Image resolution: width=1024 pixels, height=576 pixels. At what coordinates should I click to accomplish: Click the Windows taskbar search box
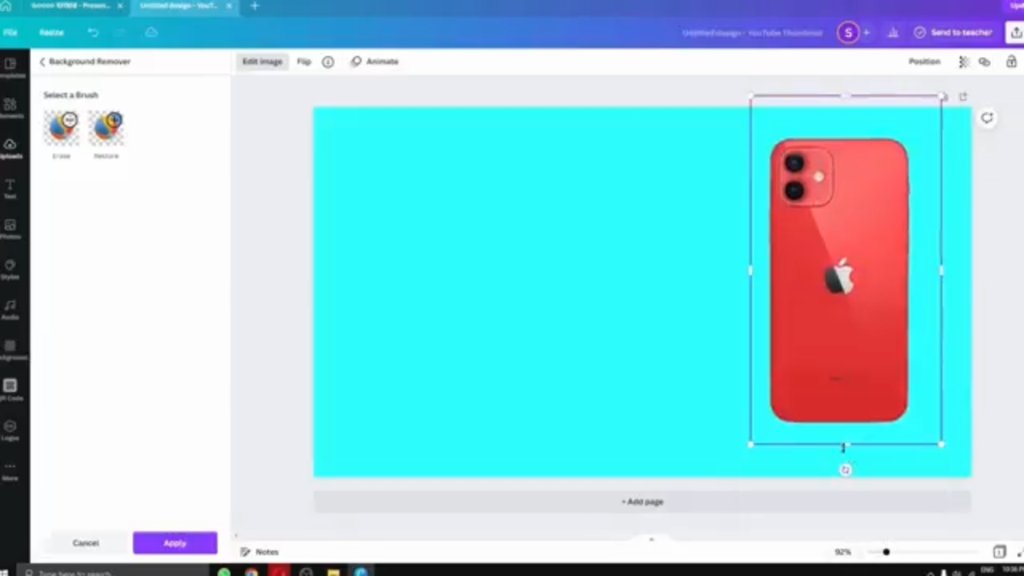(114, 572)
